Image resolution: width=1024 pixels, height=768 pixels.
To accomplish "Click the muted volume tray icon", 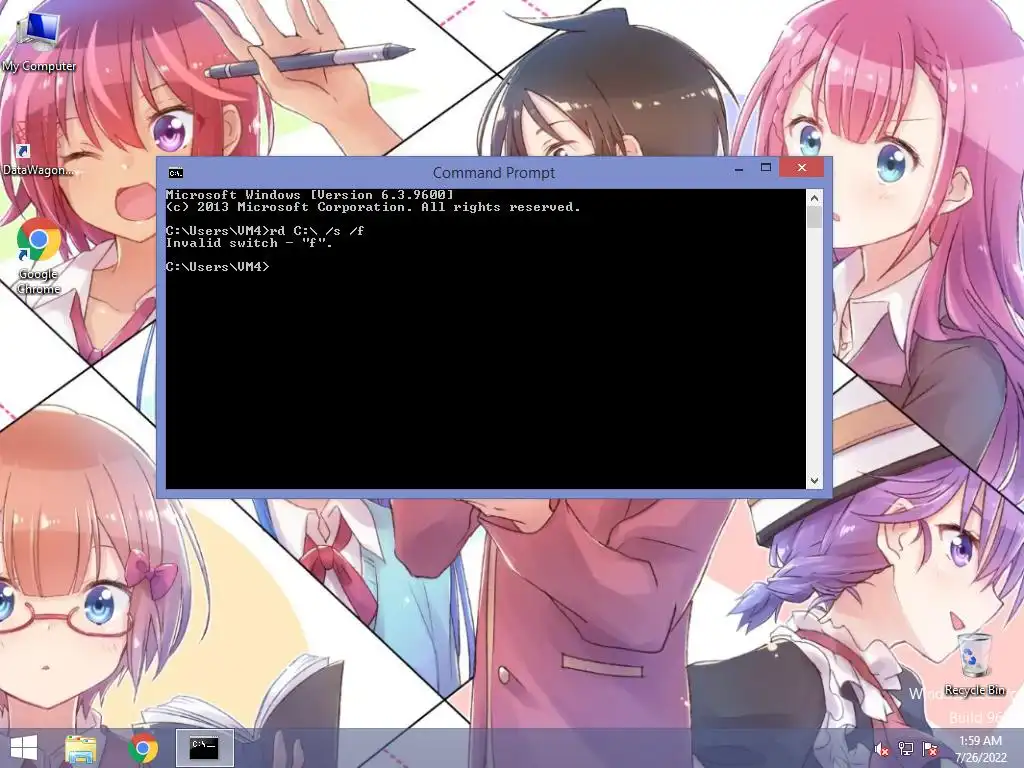I will pos(882,749).
